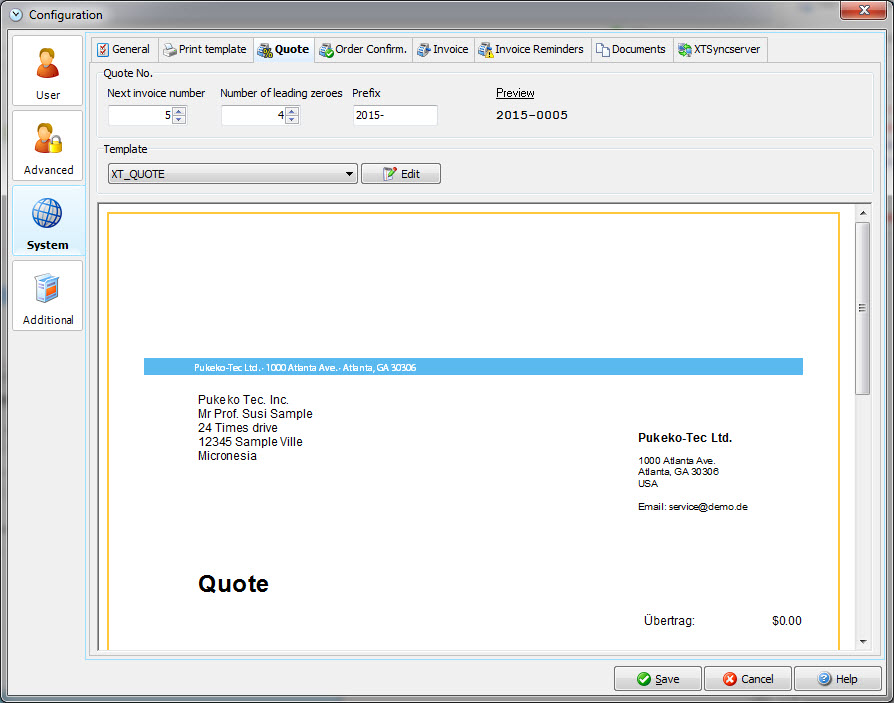The width and height of the screenshot is (894, 703).
Task: Click Edit to modify the template
Action: pyautogui.click(x=400, y=174)
